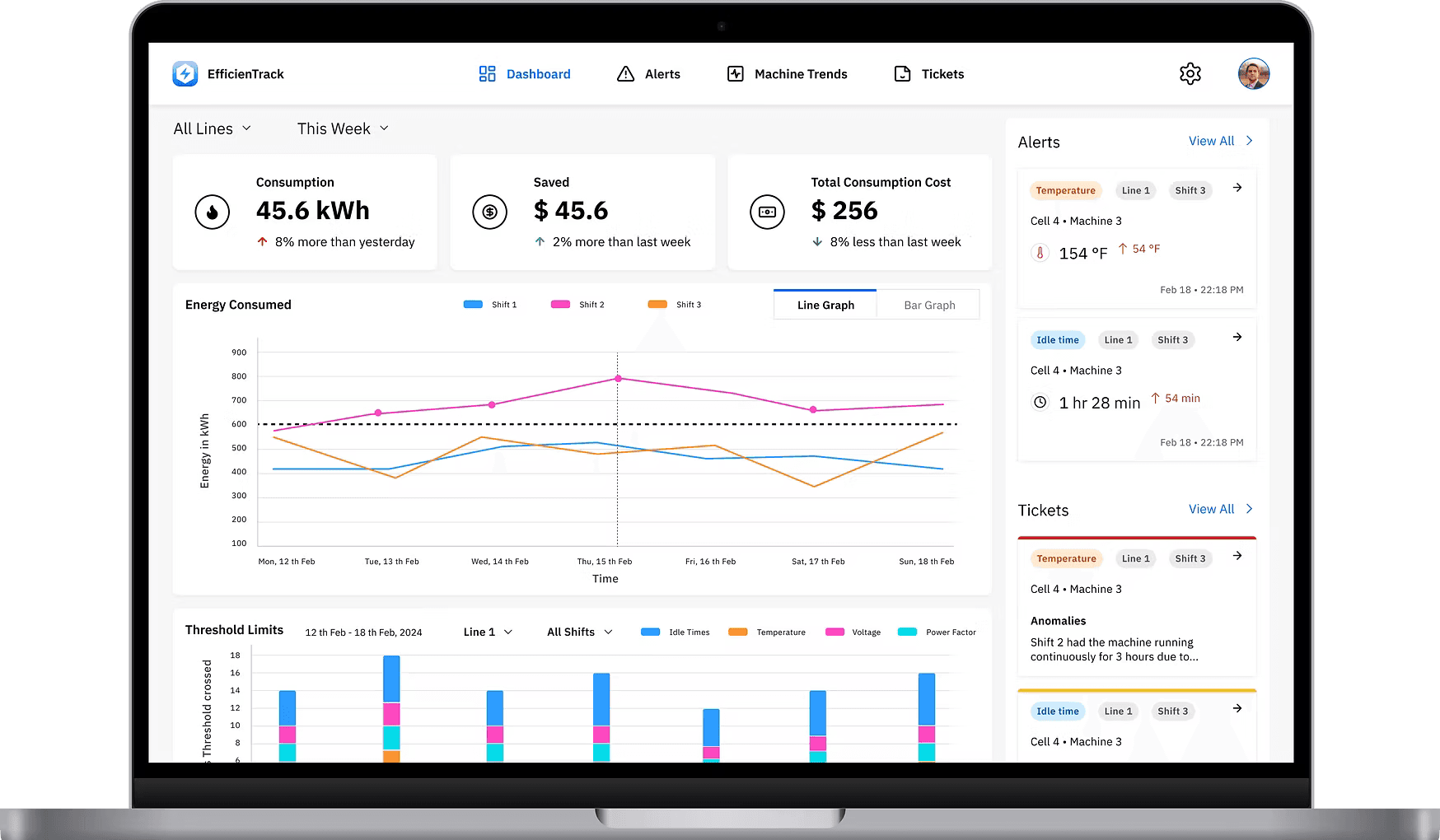Open the Alerts warning icon
Image resolution: width=1440 pixels, height=840 pixels.
point(624,73)
